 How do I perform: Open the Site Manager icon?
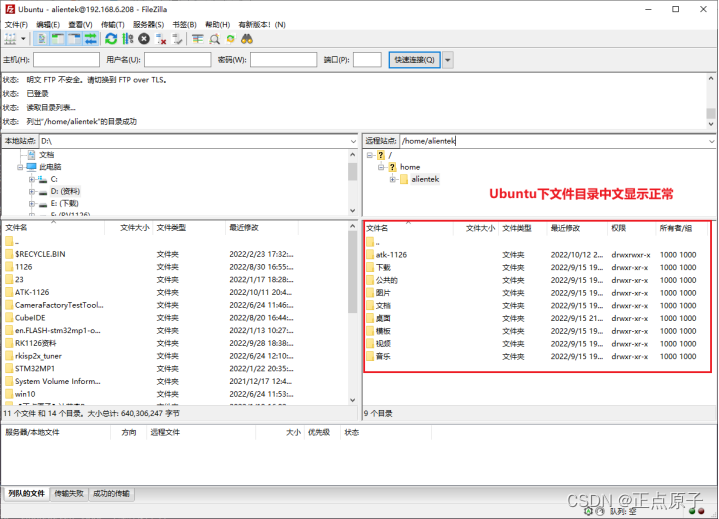[x=11, y=39]
